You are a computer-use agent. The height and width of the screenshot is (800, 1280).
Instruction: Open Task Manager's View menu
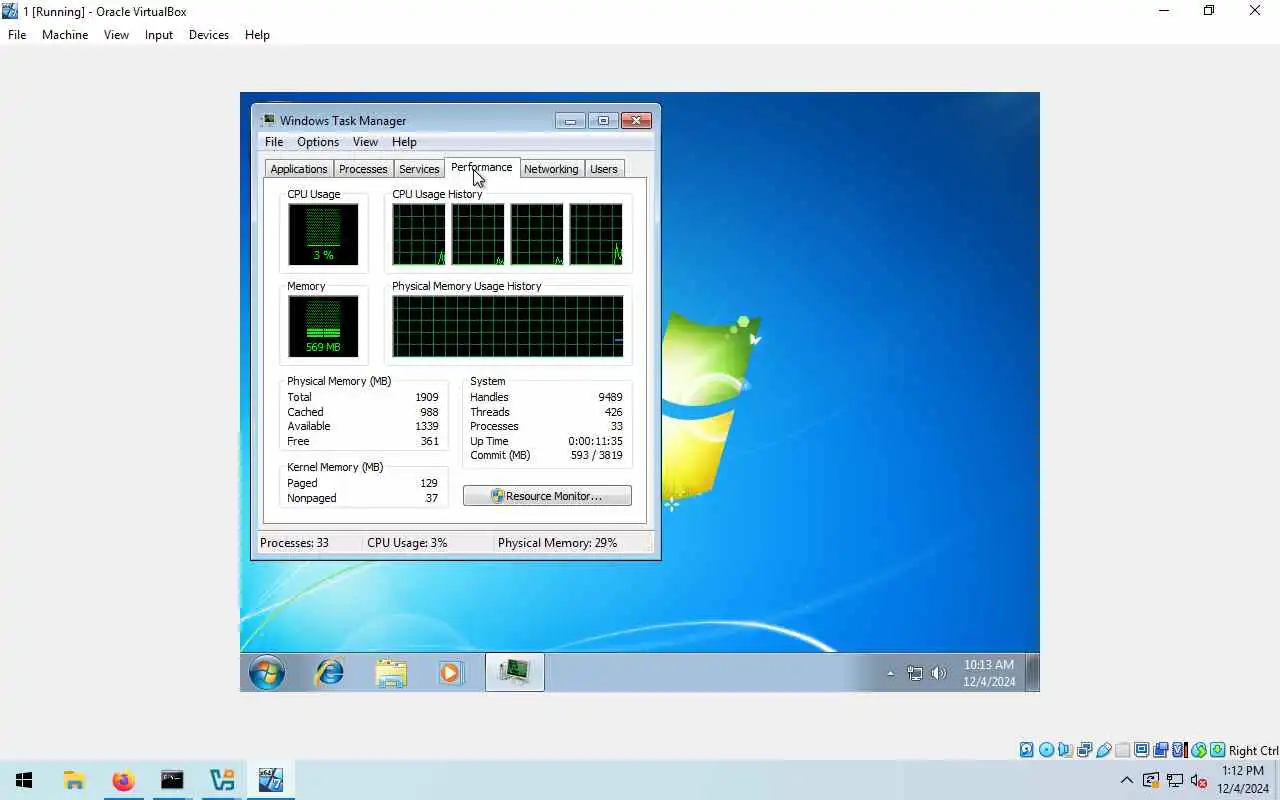[366, 142]
